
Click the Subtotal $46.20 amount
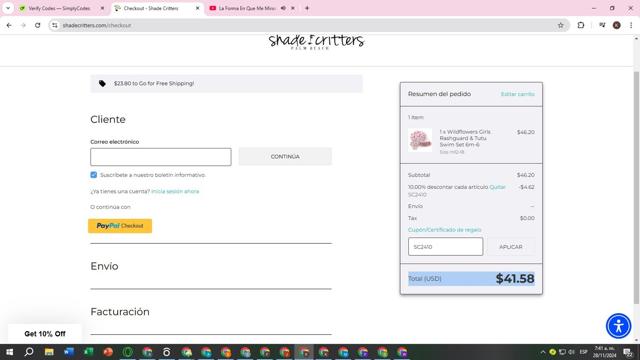526,175
